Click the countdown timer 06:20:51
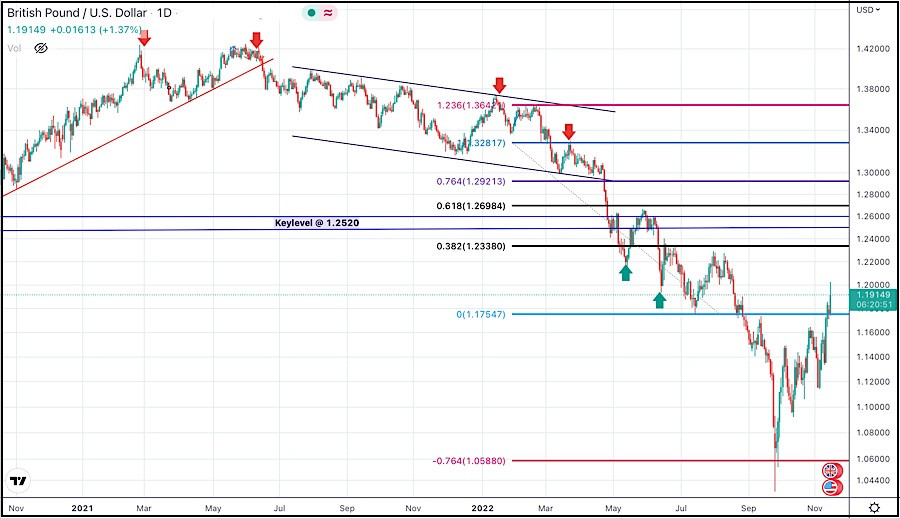The image size is (900, 519). (x=874, y=305)
